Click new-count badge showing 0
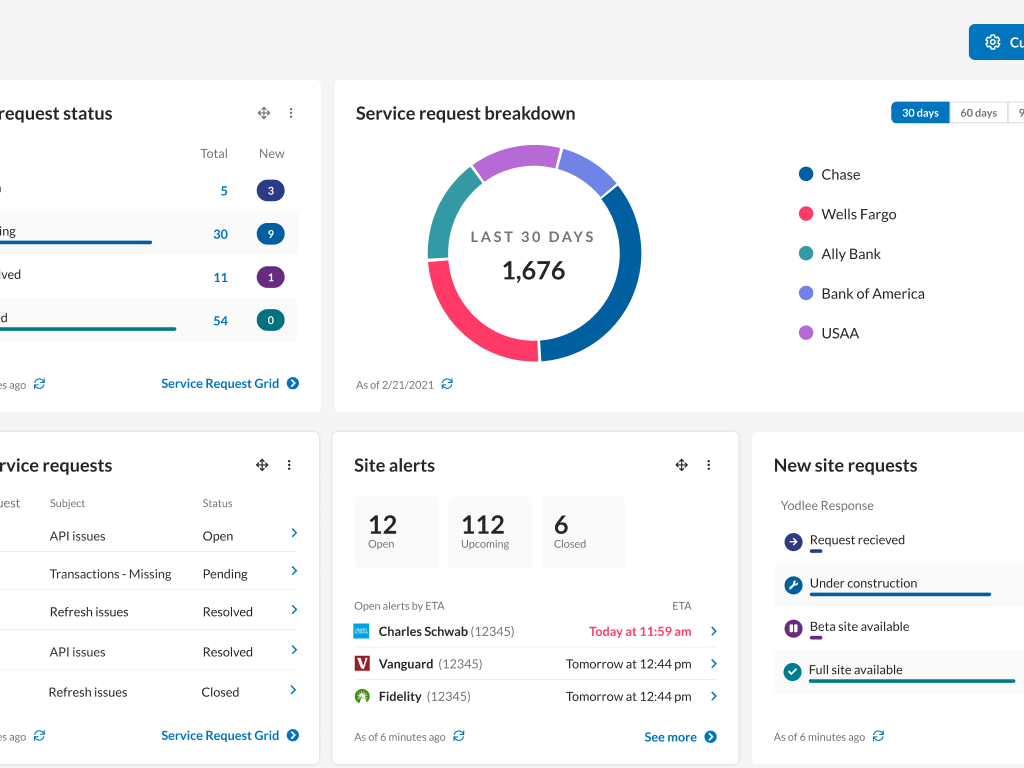The image size is (1024, 768). (x=270, y=320)
